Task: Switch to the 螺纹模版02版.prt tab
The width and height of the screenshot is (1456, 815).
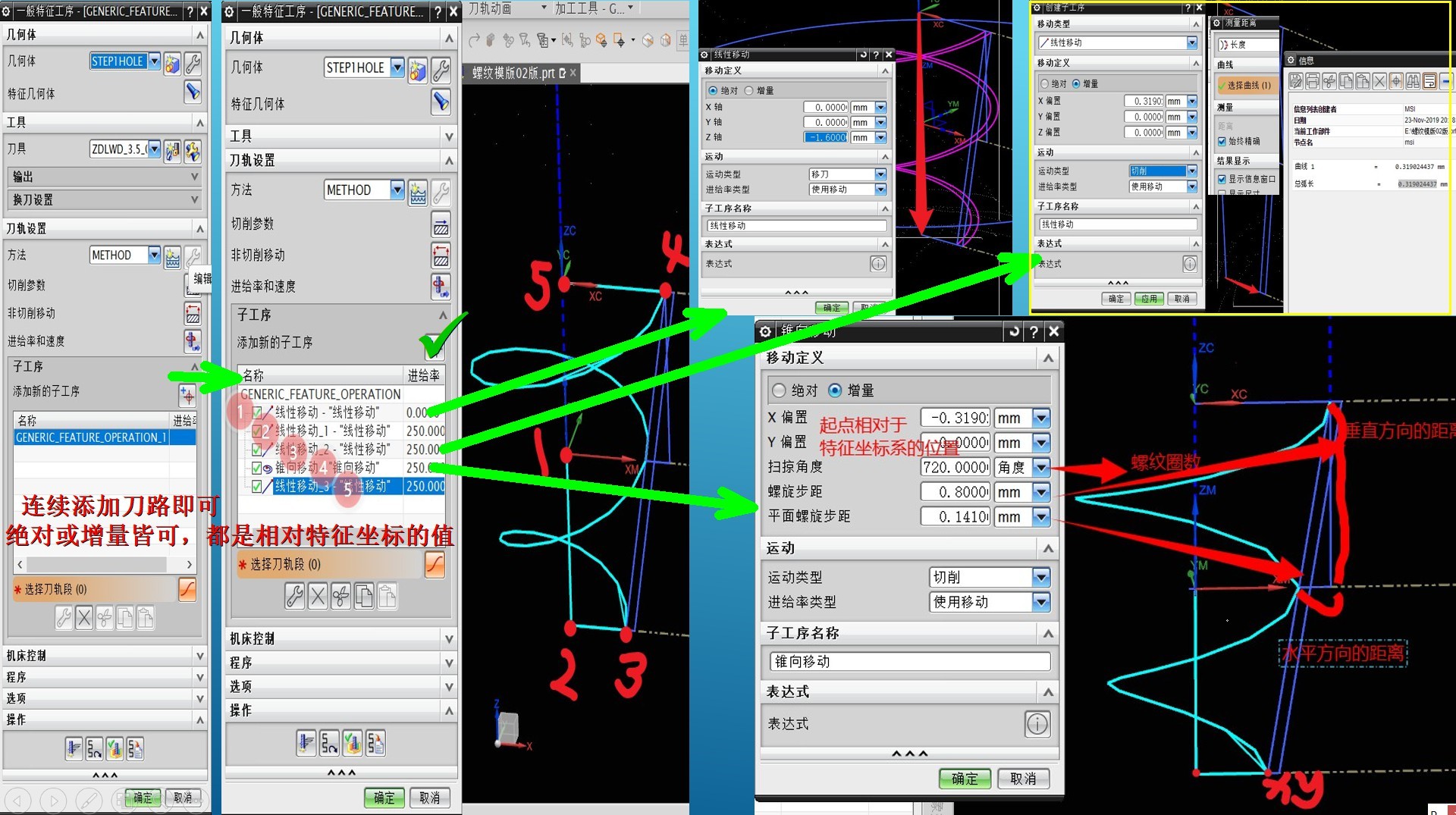Action: (x=519, y=74)
